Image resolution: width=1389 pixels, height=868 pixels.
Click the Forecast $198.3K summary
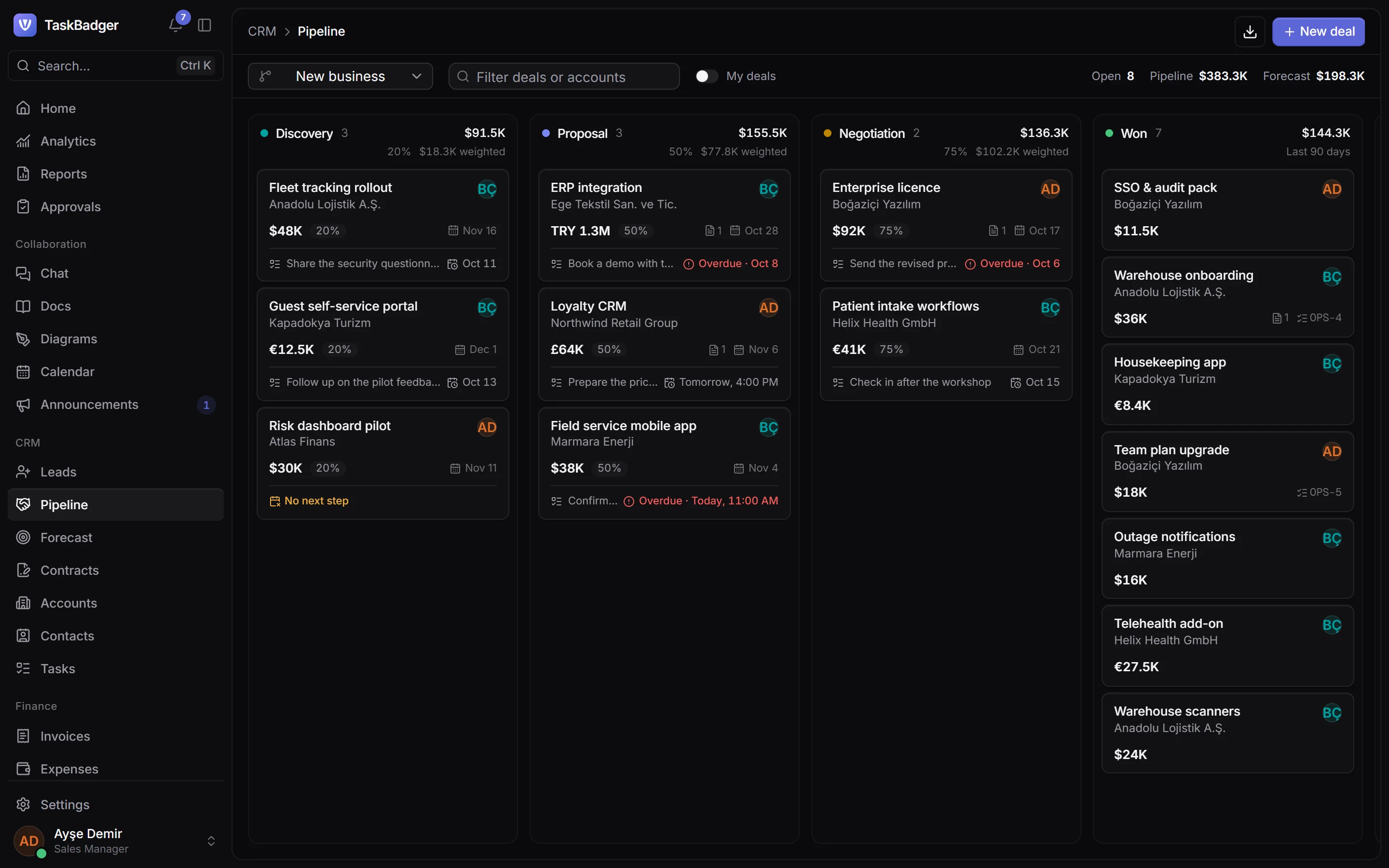click(1313, 76)
